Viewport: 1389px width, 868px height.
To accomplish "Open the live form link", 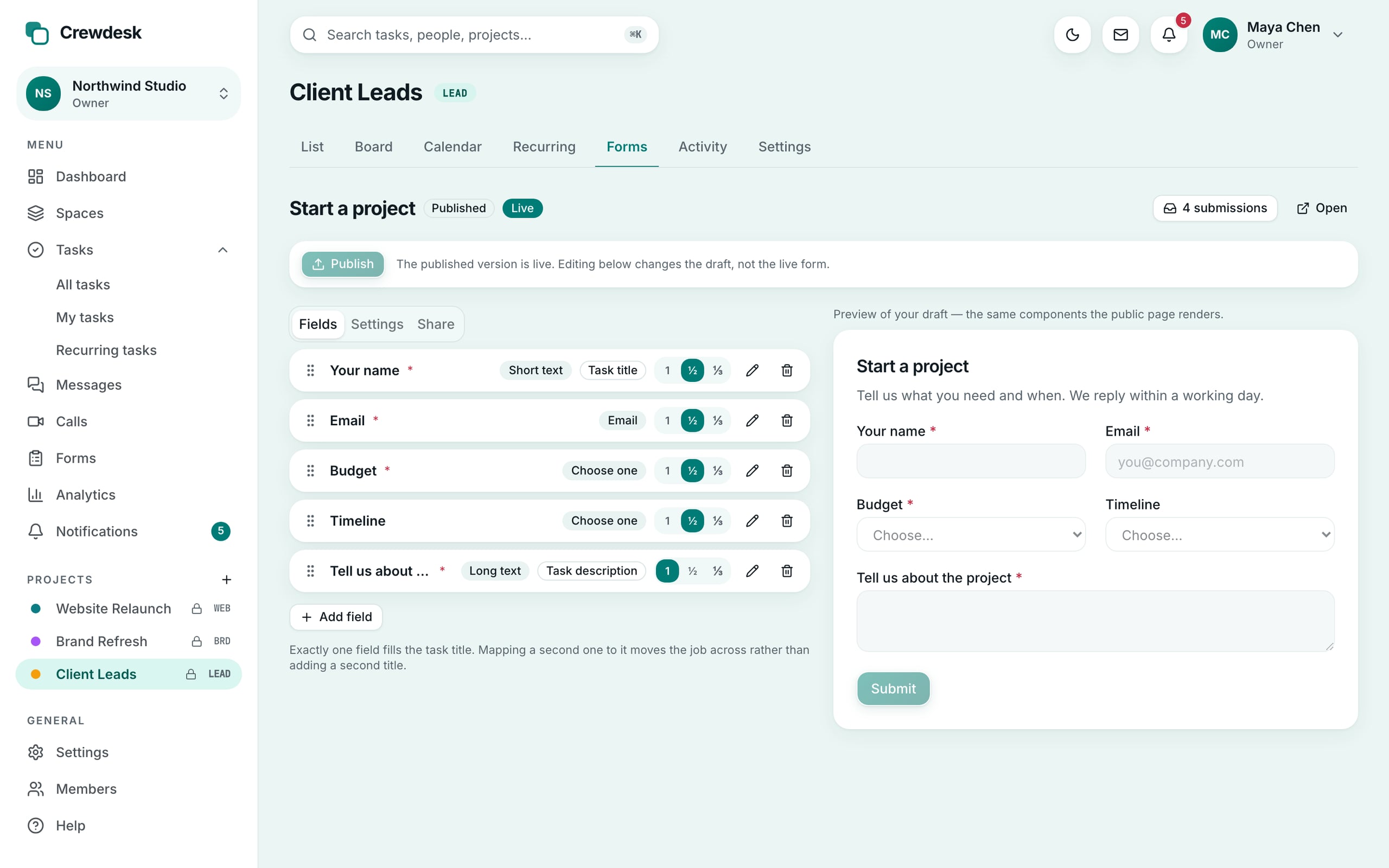I will [1322, 208].
